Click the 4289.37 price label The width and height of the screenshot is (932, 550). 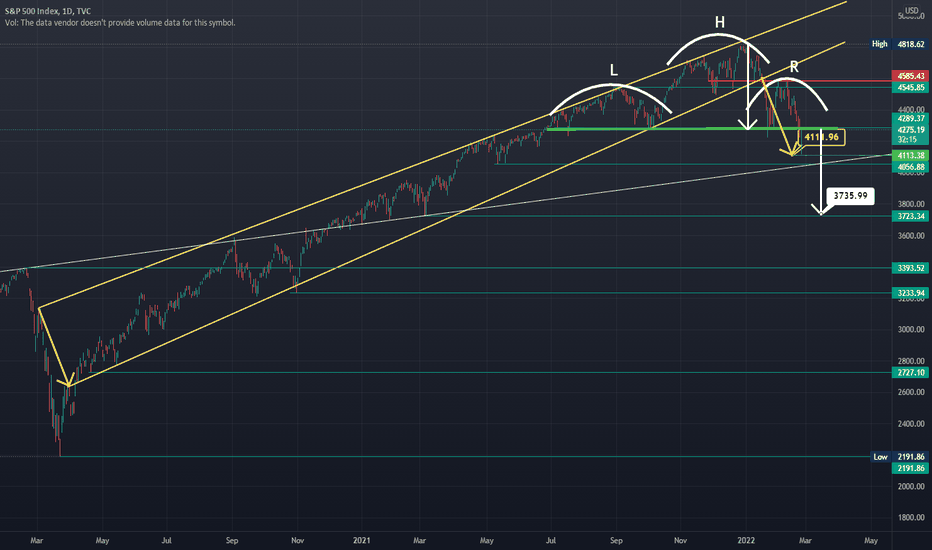(910, 118)
